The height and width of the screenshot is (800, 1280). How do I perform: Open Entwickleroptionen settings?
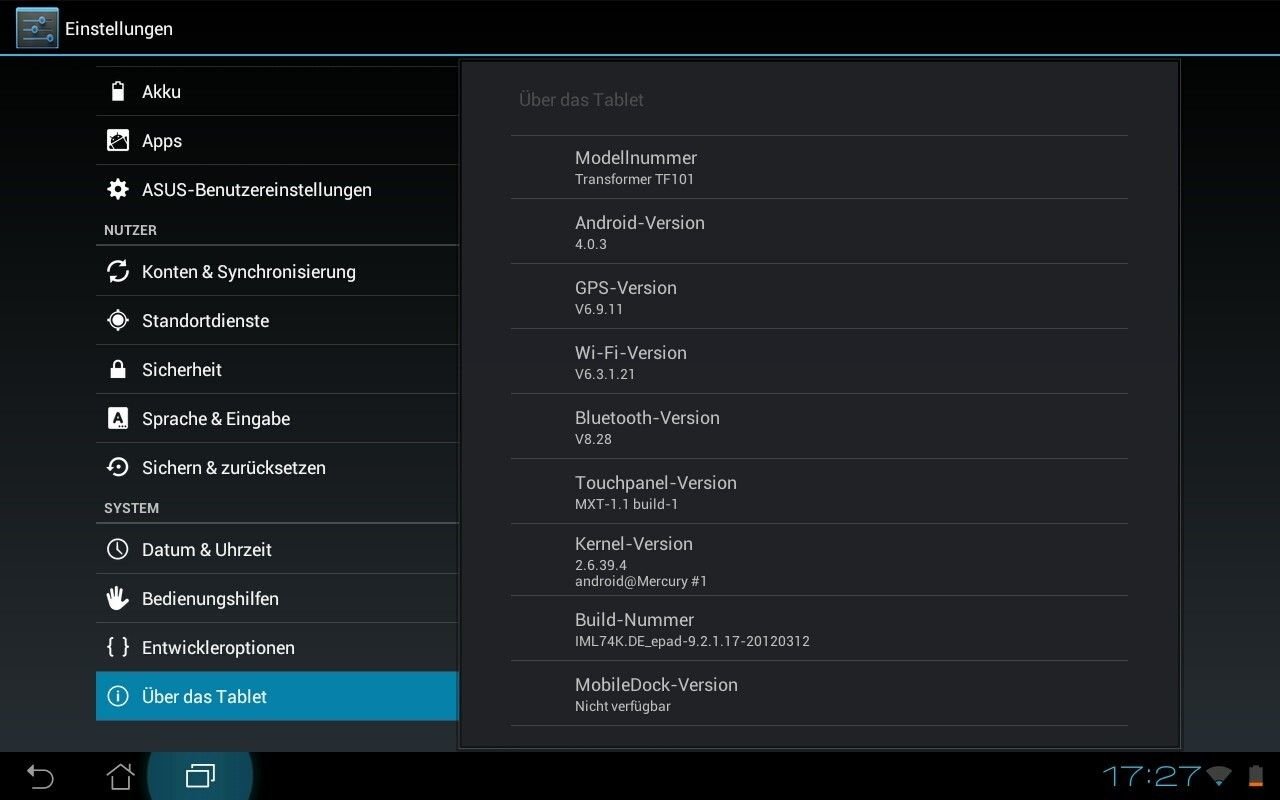(x=277, y=647)
